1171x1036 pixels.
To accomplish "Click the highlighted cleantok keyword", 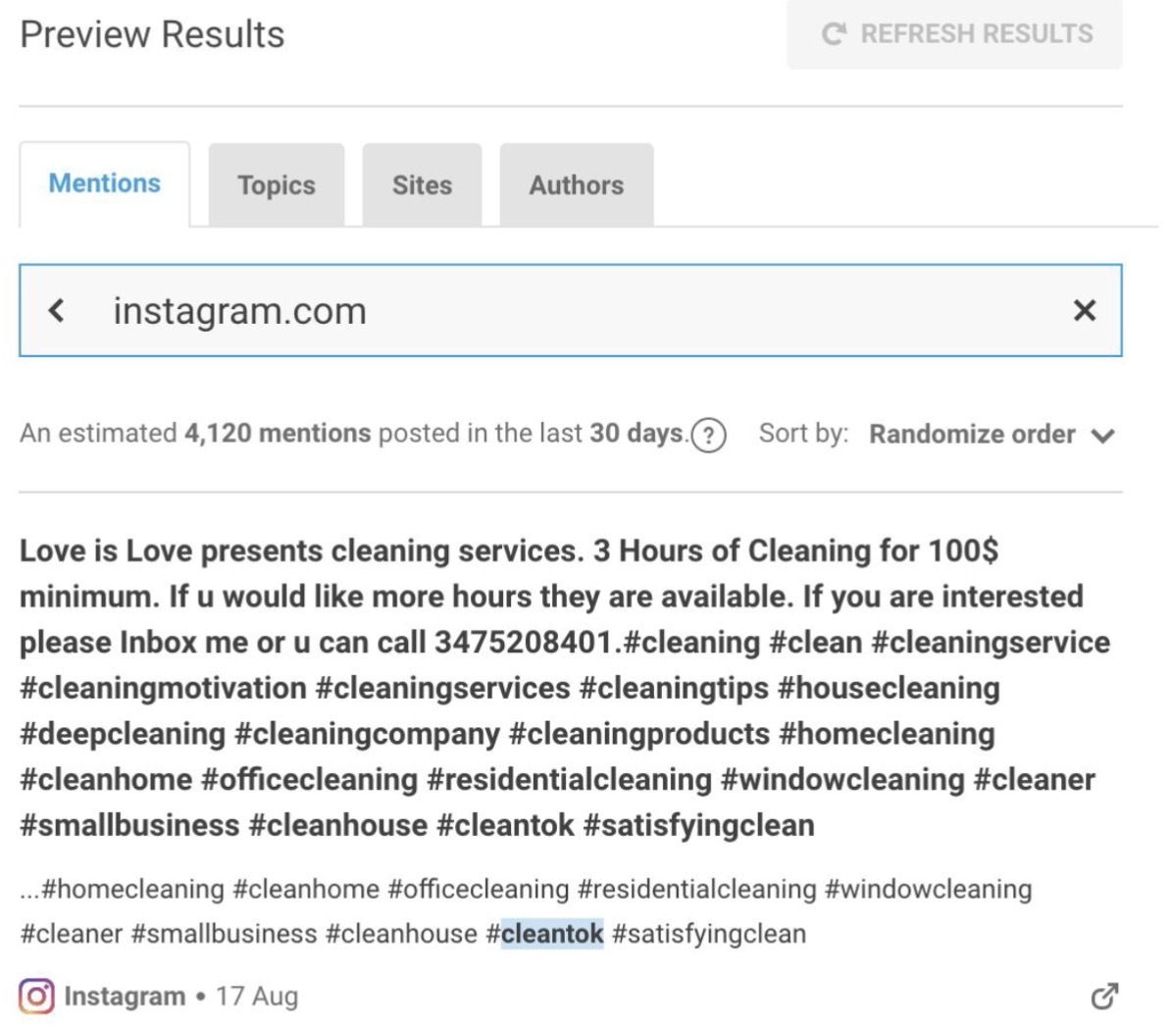I will [x=552, y=934].
